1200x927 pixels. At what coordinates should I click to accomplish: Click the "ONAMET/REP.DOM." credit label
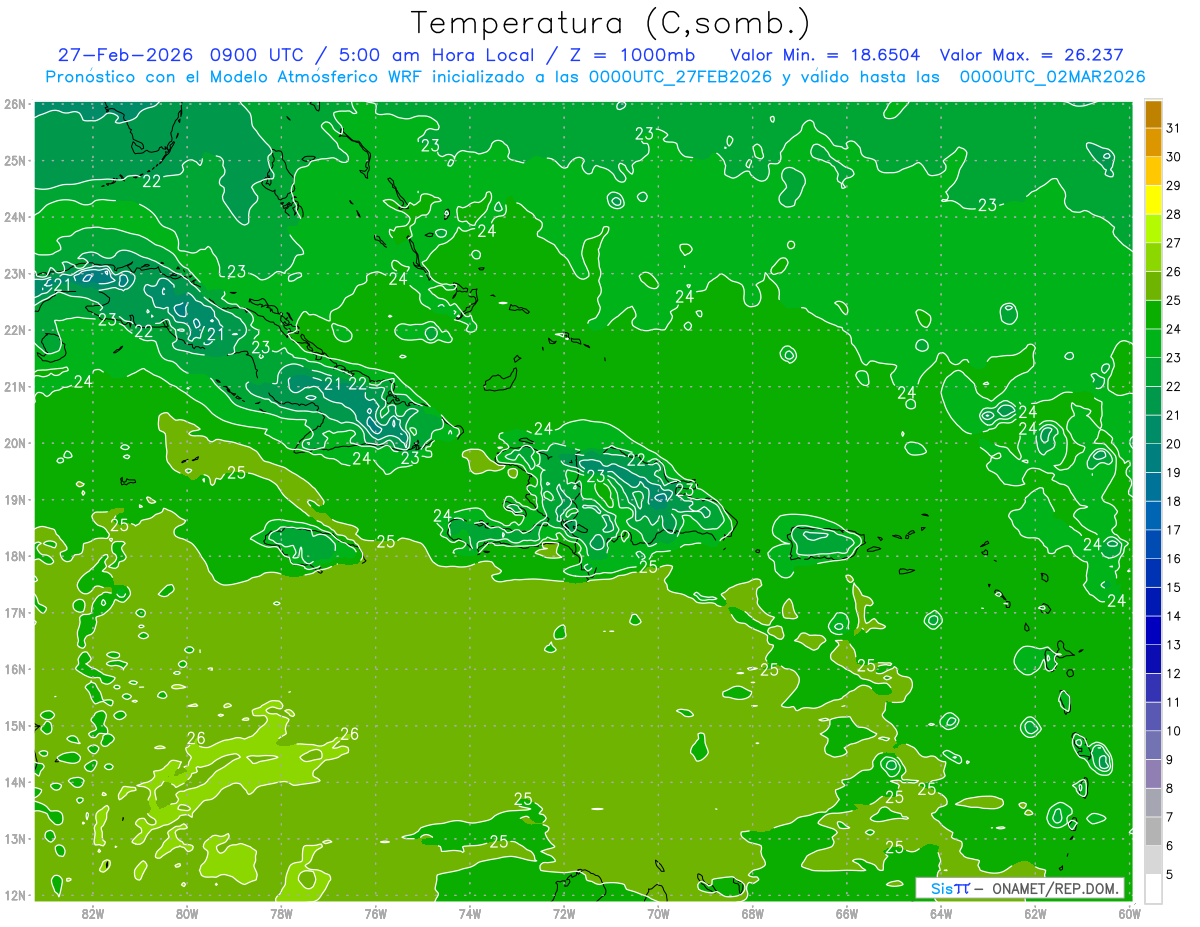[1055, 888]
